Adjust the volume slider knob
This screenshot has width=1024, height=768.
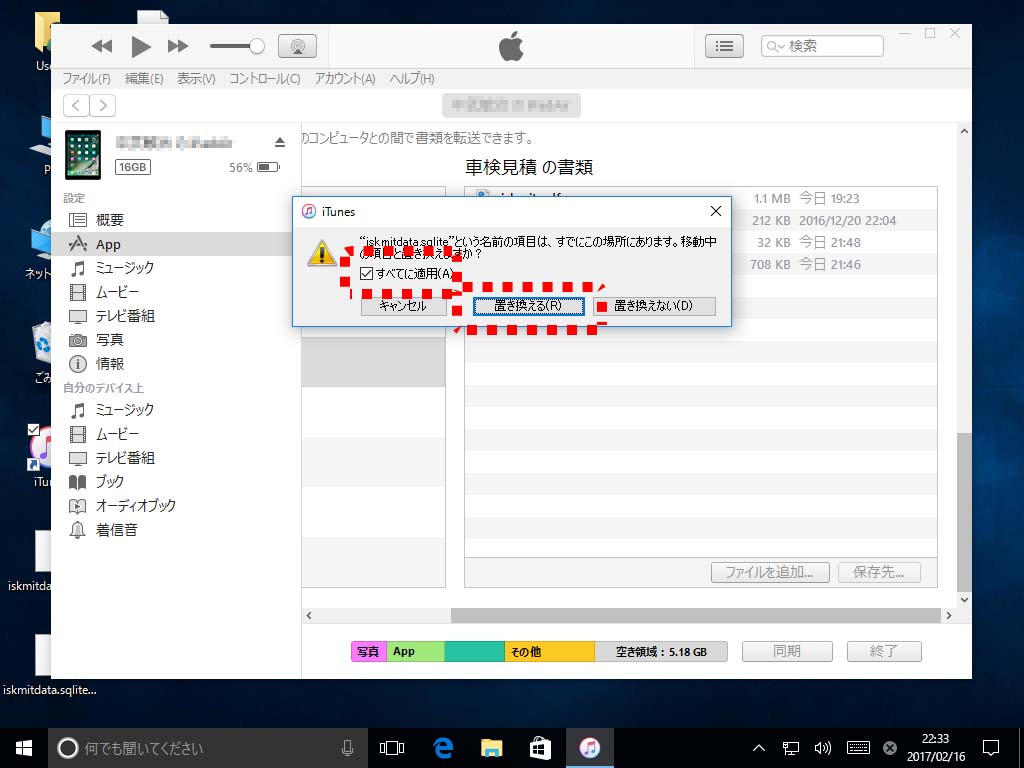coord(257,46)
